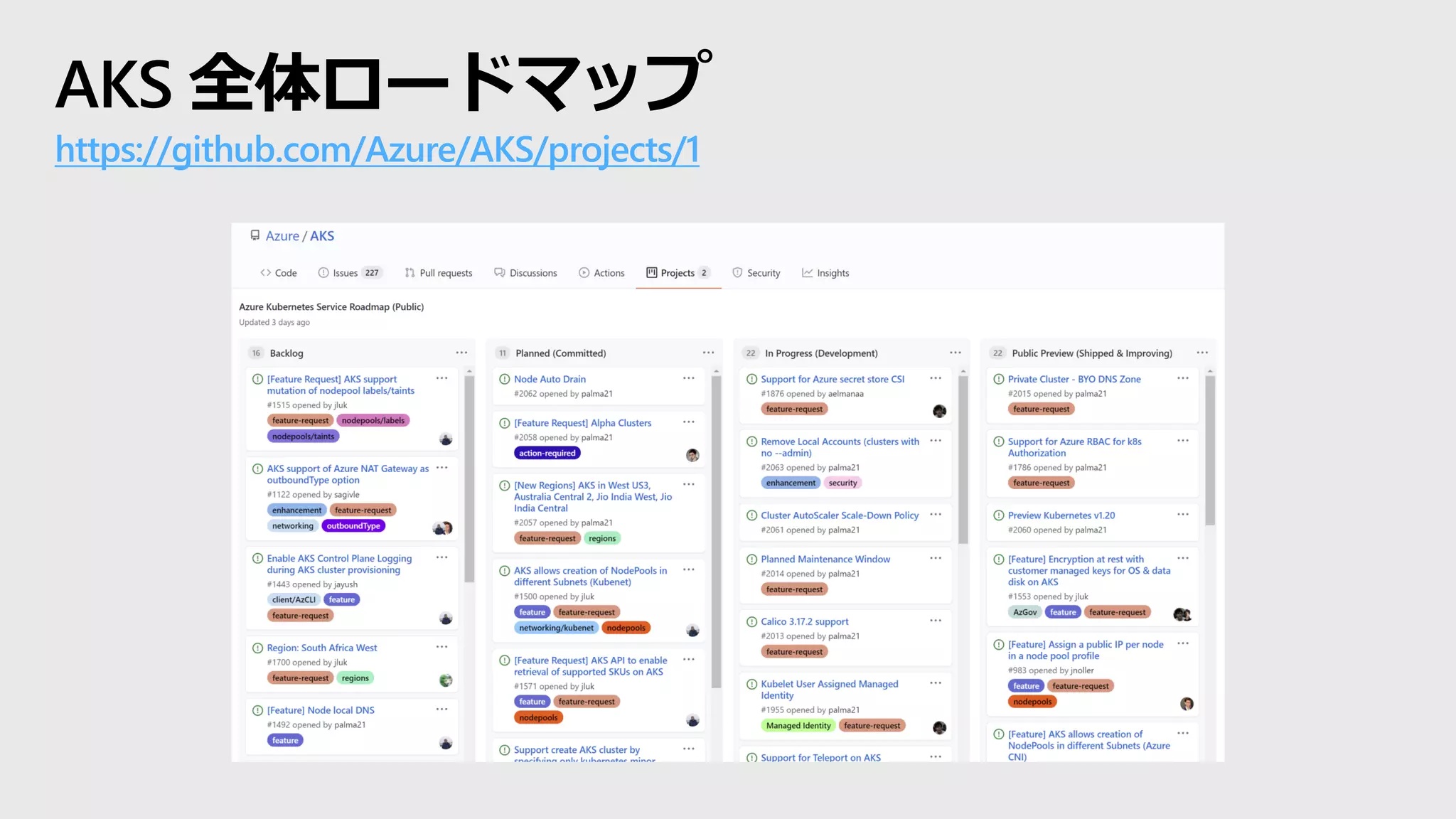Click the action-required label on Alpha Clusters
This screenshot has height=819, width=1456.
(x=547, y=453)
